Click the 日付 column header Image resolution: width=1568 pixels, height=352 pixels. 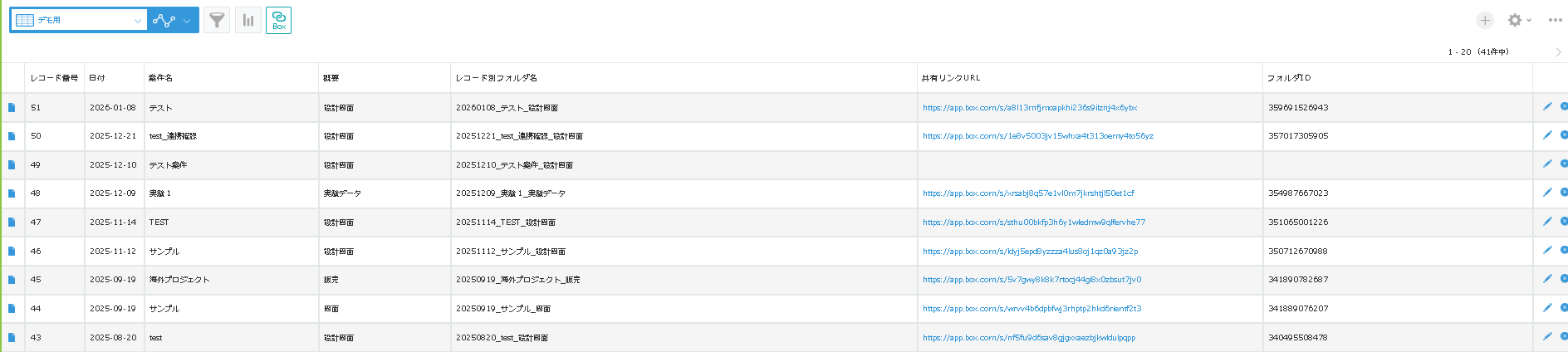tap(97, 78)
